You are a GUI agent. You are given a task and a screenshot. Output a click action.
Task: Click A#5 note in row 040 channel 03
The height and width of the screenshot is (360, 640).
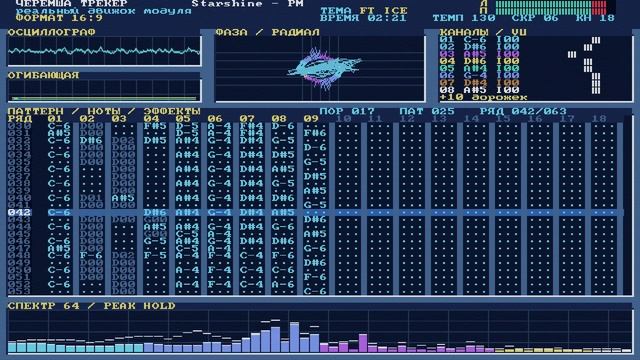coord(123,198)
